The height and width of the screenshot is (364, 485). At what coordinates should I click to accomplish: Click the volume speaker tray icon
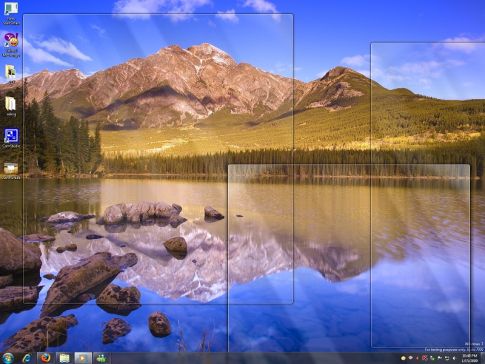[x=454, y=358]
